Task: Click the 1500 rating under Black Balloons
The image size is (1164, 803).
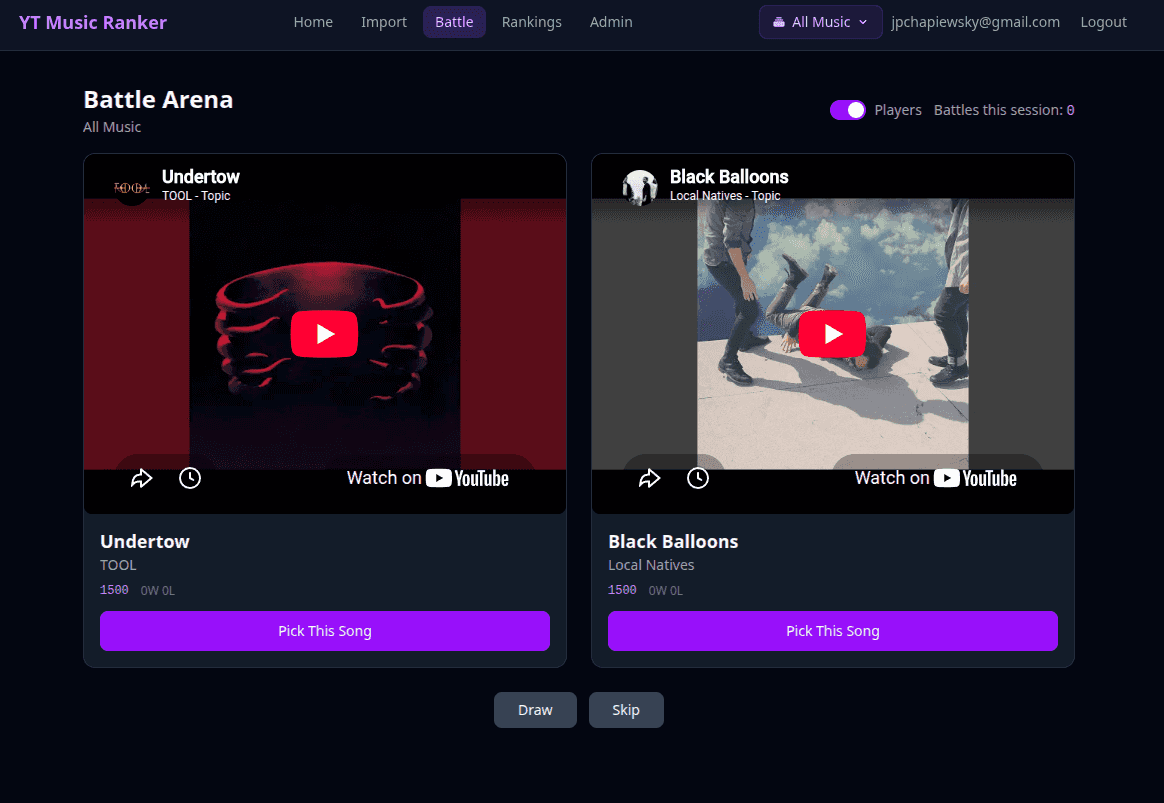Action: click(x=622, y=590)
